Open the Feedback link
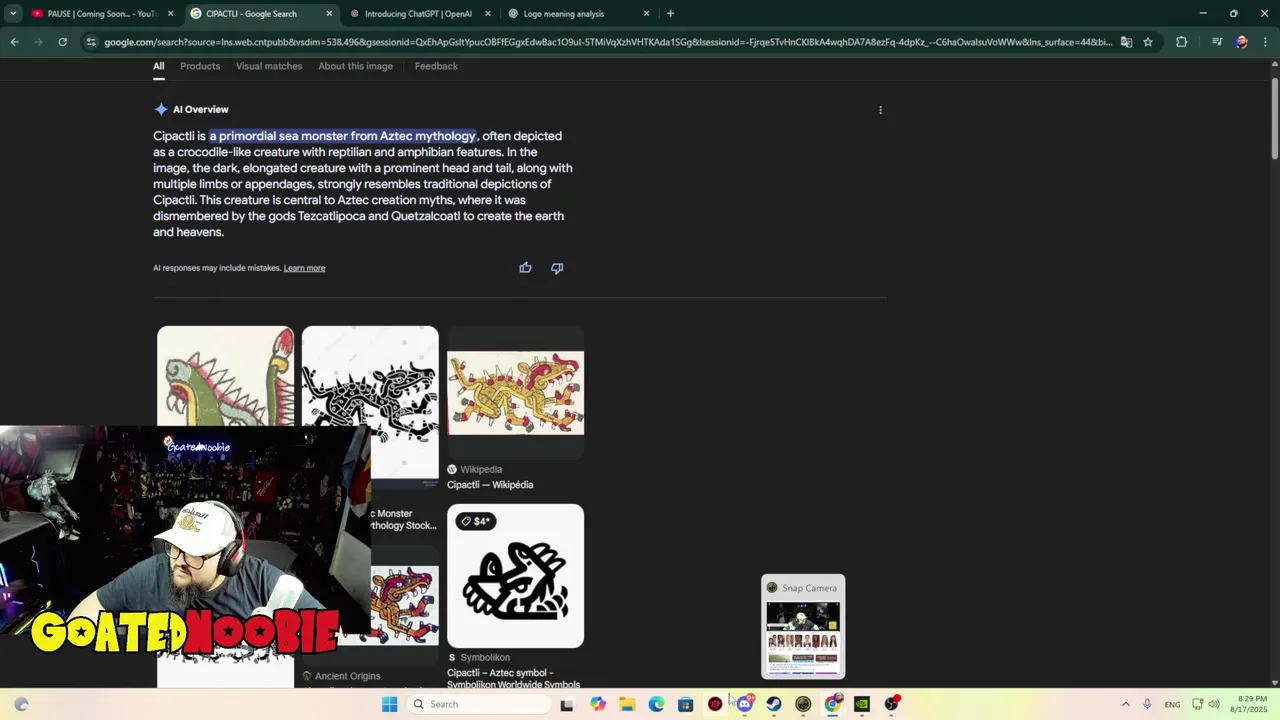Viewport: 1280px width, 720px height. click(436, 66)
